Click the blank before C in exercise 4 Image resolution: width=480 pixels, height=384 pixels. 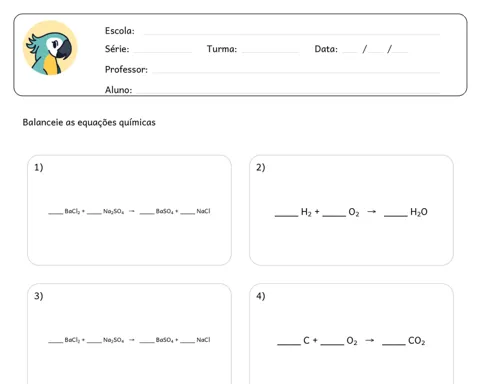(x=289, y=344)
